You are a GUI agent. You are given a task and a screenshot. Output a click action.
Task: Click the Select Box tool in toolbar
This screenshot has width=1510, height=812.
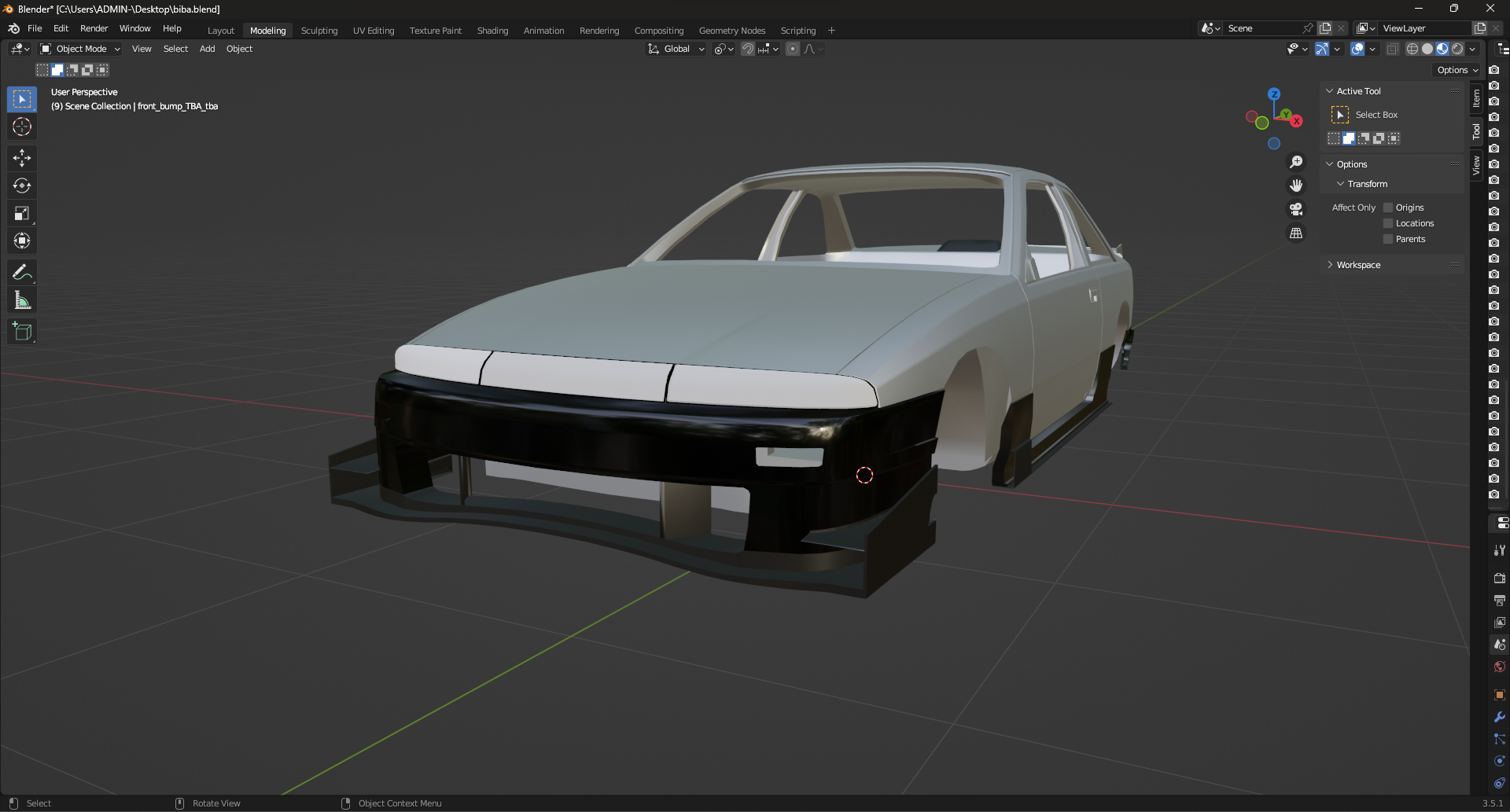[x=22, y=99]
